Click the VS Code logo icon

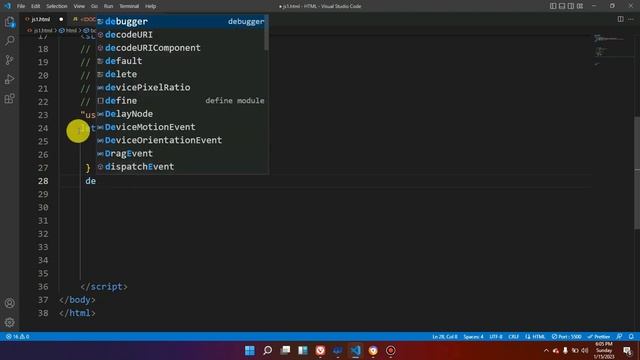[x=7, y=6]
